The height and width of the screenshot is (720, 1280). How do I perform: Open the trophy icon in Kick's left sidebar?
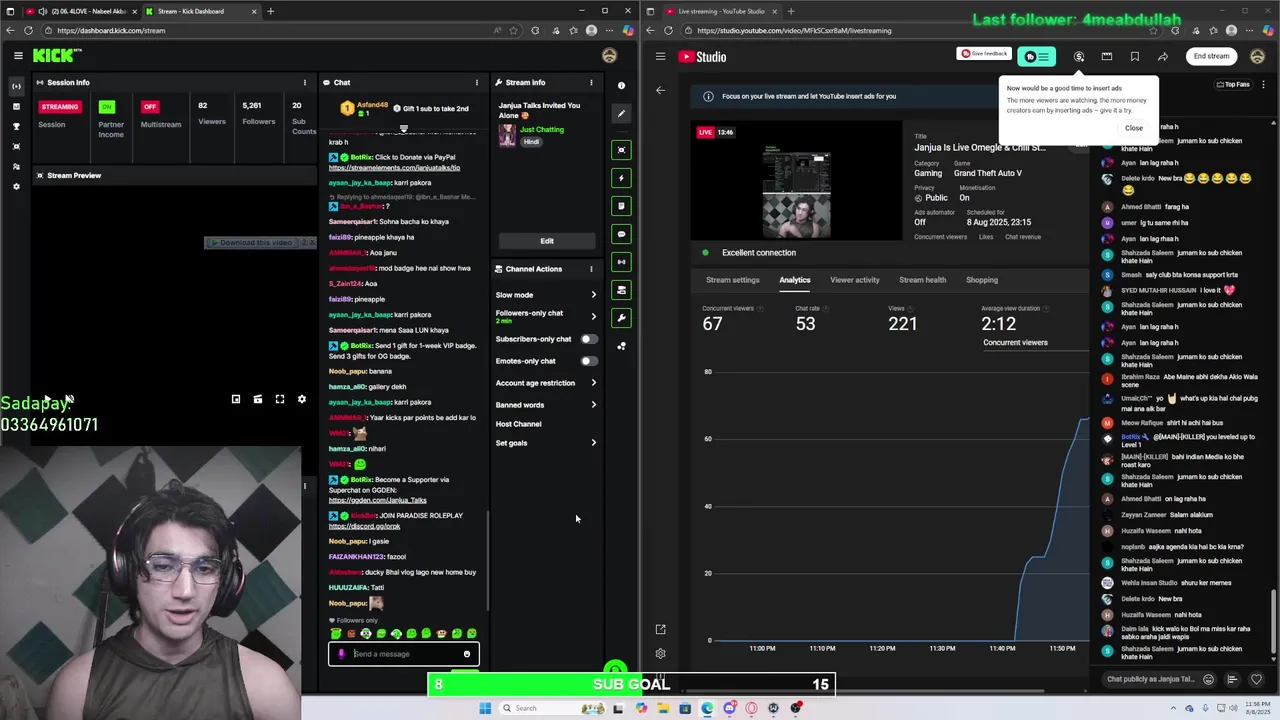pyautogui.click(x=16, y=126)
